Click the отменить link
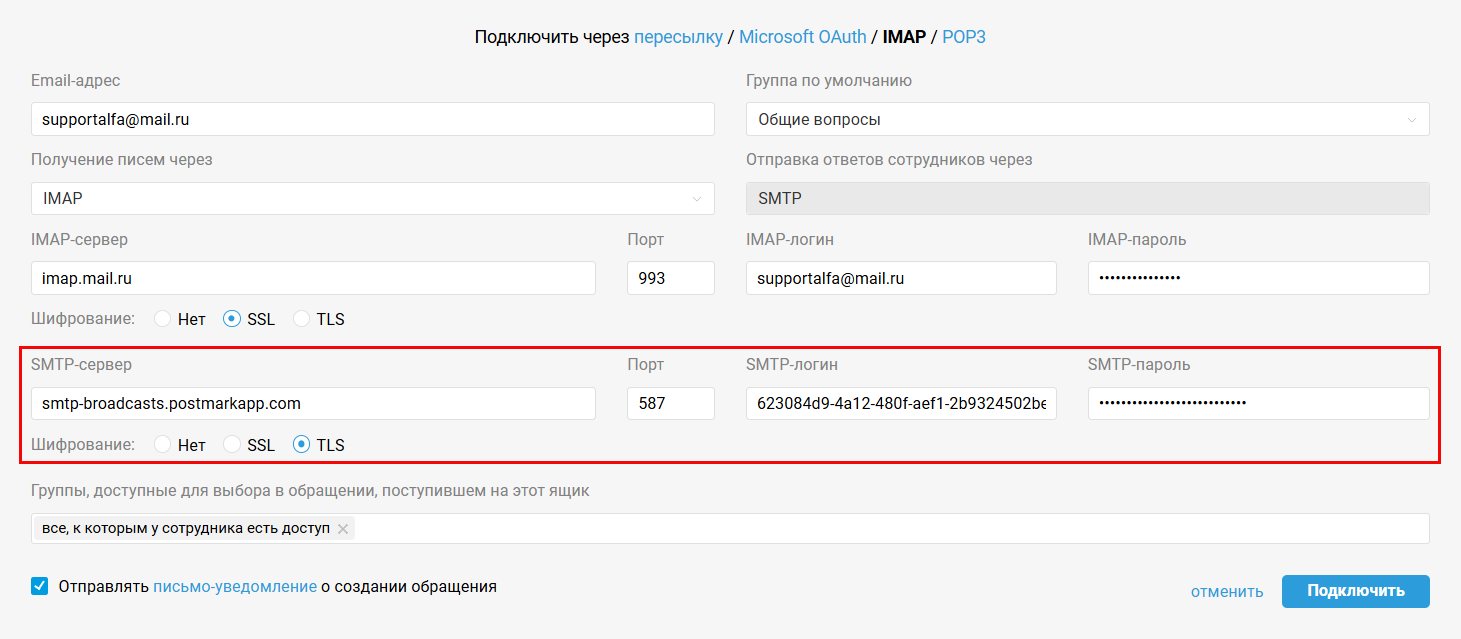Image resolution: width=1461 pixels, height=639 pixels. (1227, 591)
